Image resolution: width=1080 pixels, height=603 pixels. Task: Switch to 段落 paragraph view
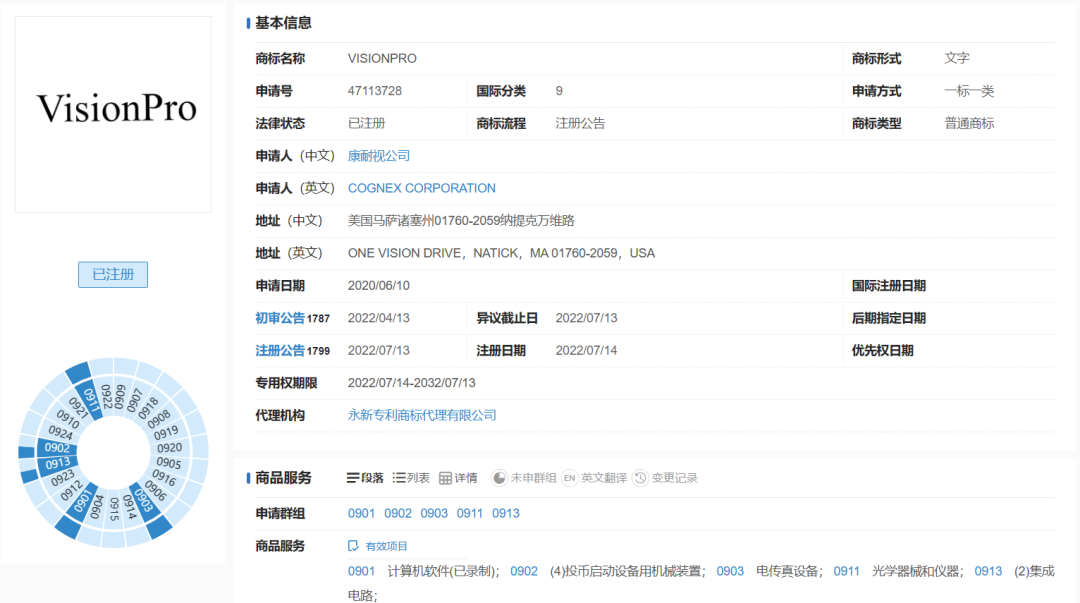365,478
